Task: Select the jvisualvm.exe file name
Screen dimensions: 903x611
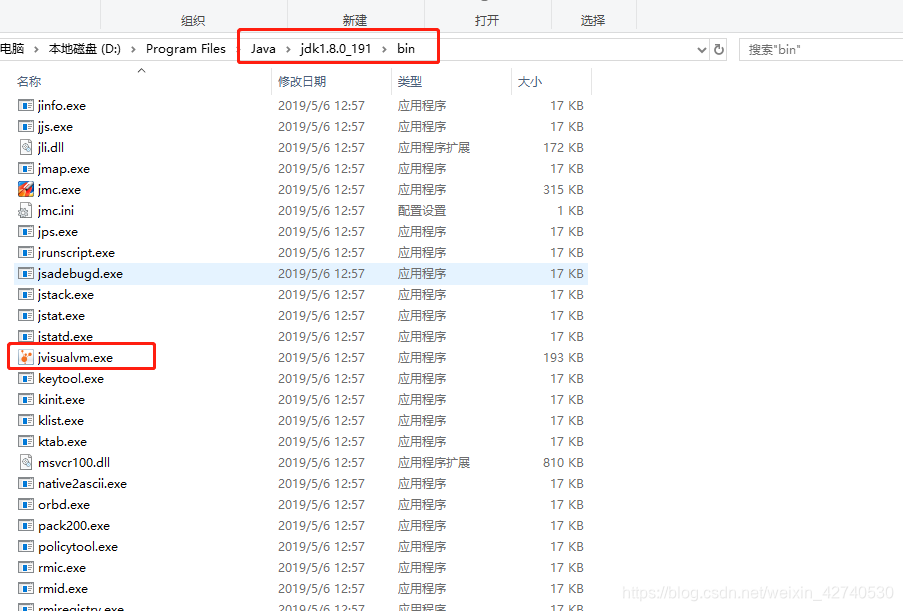Action: [75, 358]
